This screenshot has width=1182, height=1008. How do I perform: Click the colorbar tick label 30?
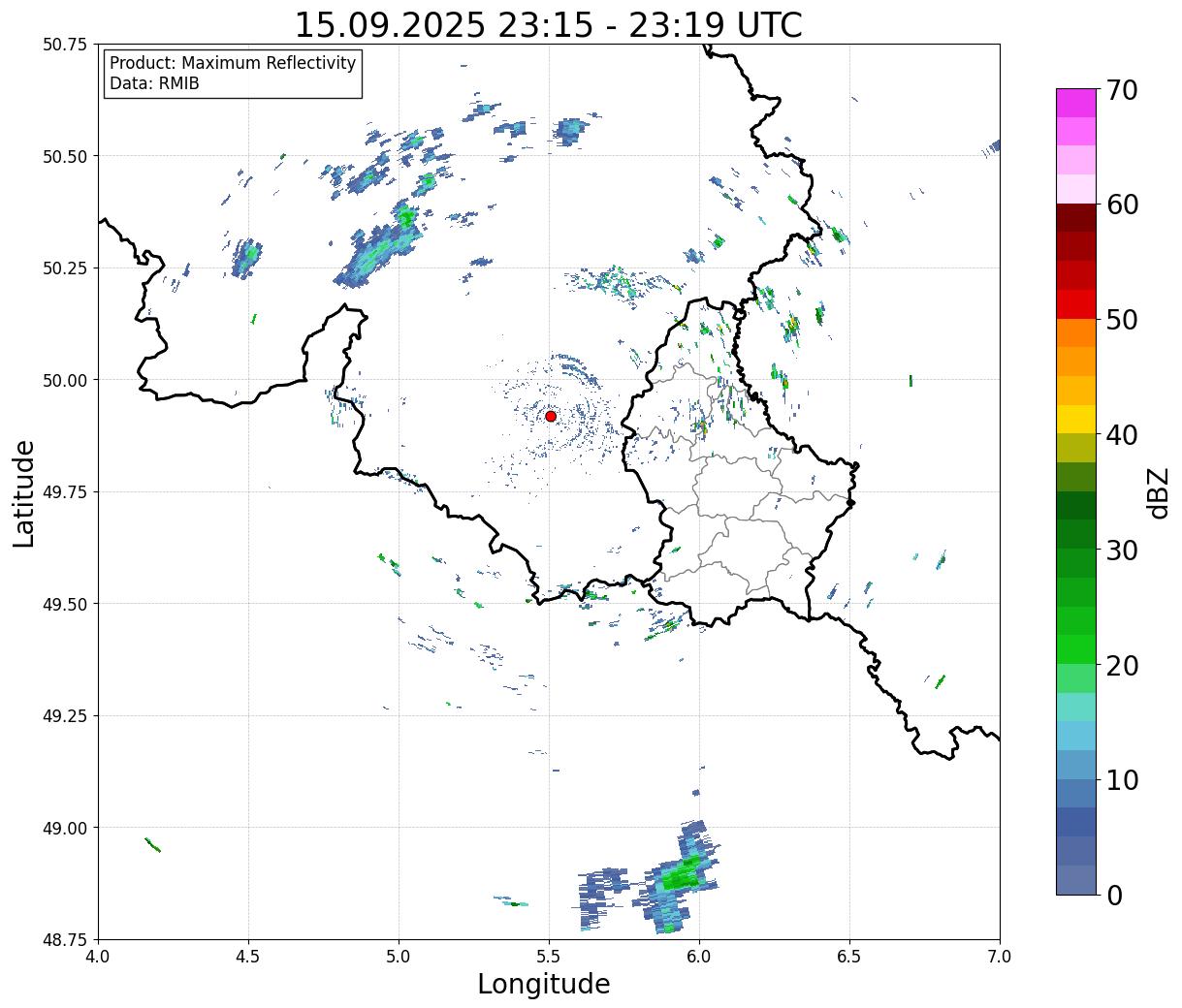pyautogui.click(x=1122, y=550)
